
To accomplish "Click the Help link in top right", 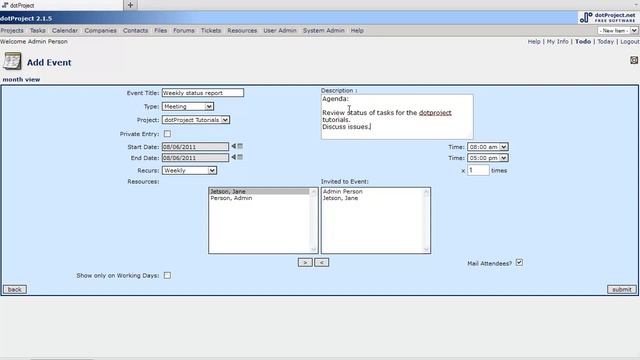I will point(534,42).
